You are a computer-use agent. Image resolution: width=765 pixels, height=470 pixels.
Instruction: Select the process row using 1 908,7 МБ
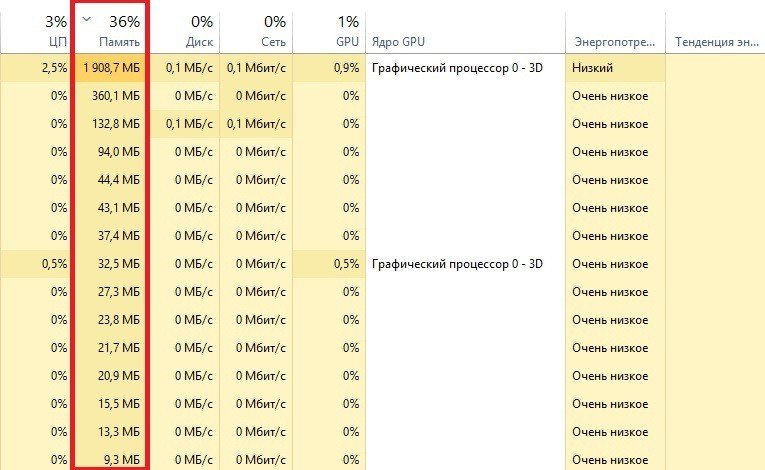click(382, 68)
